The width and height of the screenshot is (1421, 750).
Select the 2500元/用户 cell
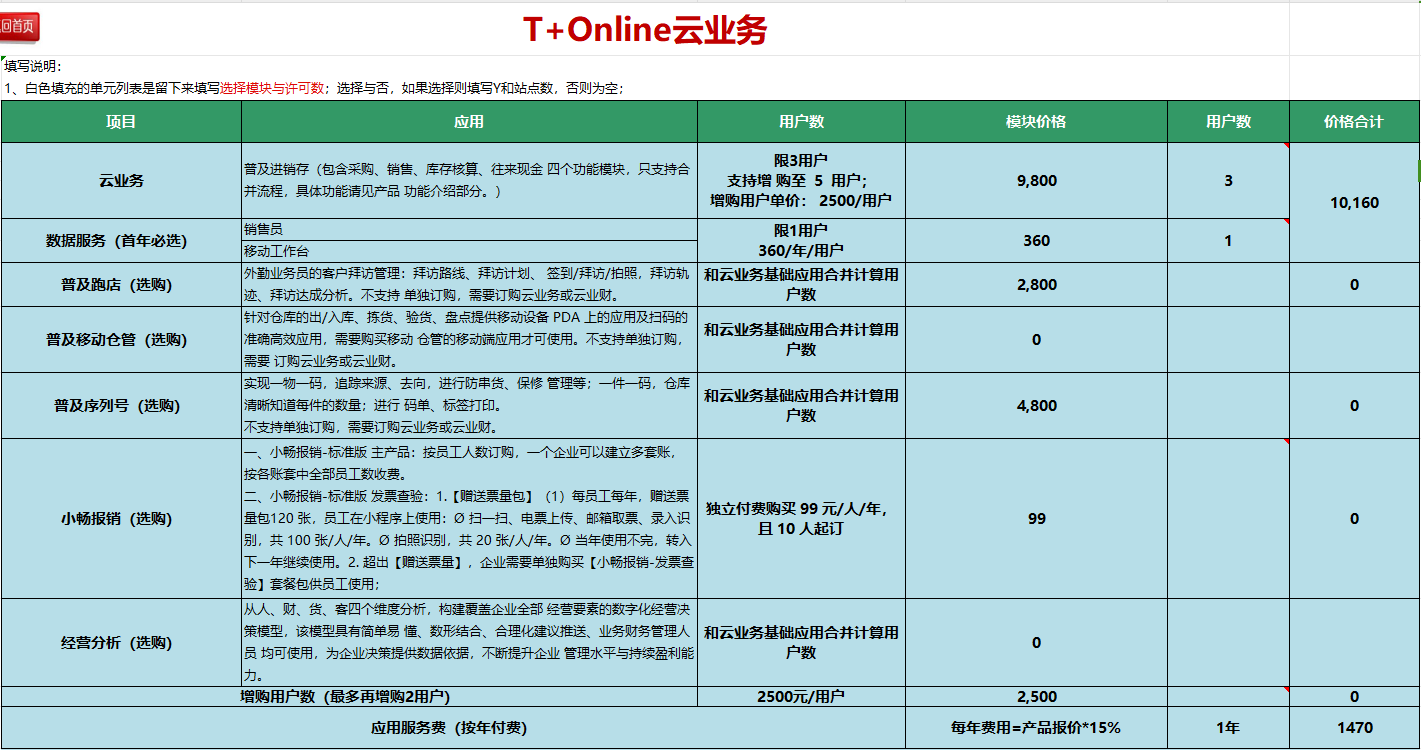click(801, 697)
